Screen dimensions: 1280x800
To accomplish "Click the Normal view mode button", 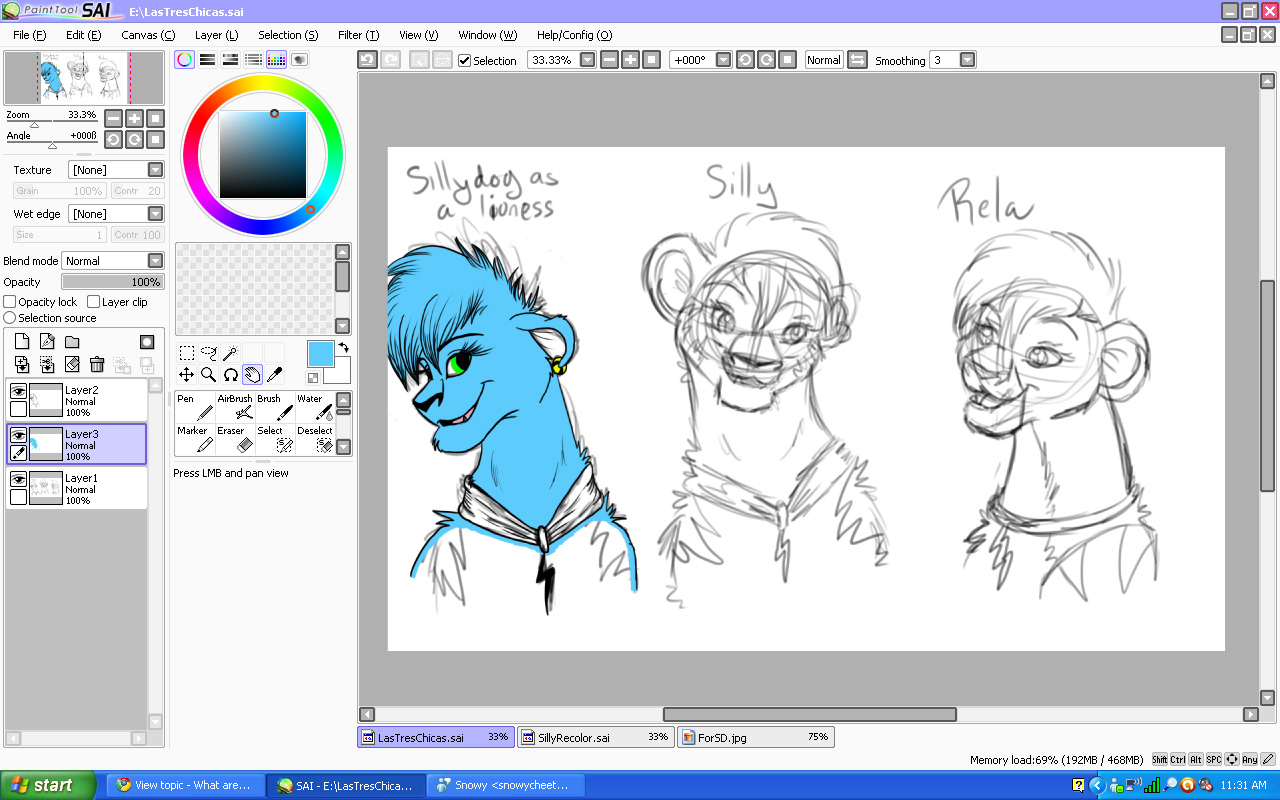I will click(823, 60).
